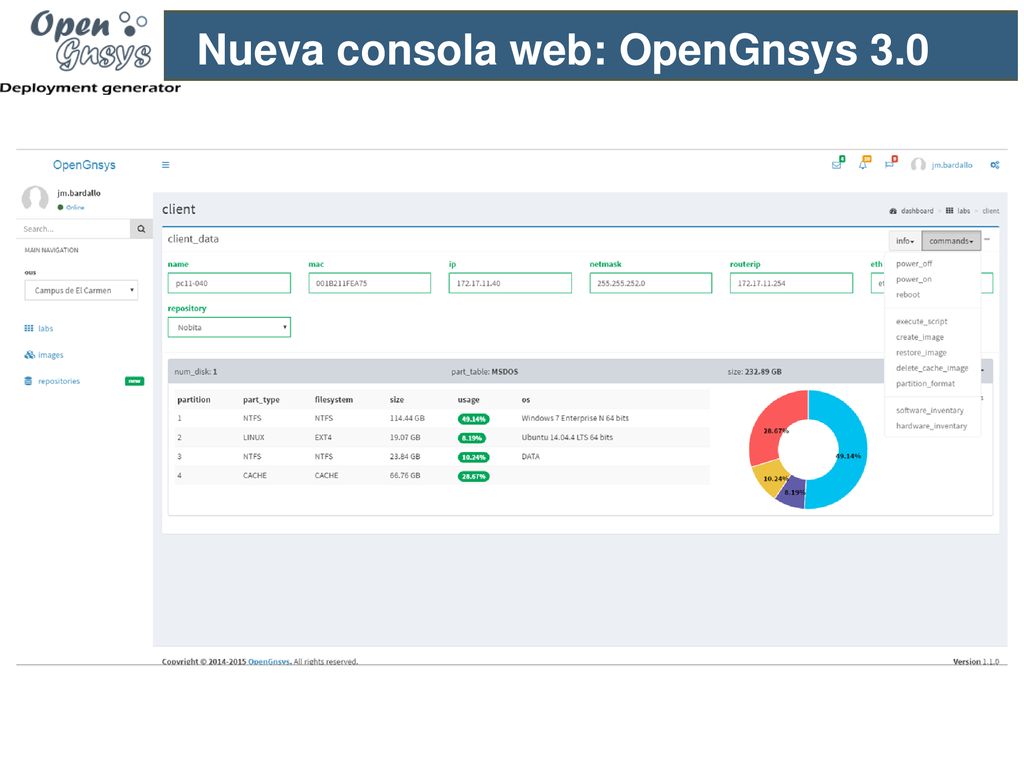Select partition_format from the commands menu
The image size is (1024, 768).
[925, 384]
